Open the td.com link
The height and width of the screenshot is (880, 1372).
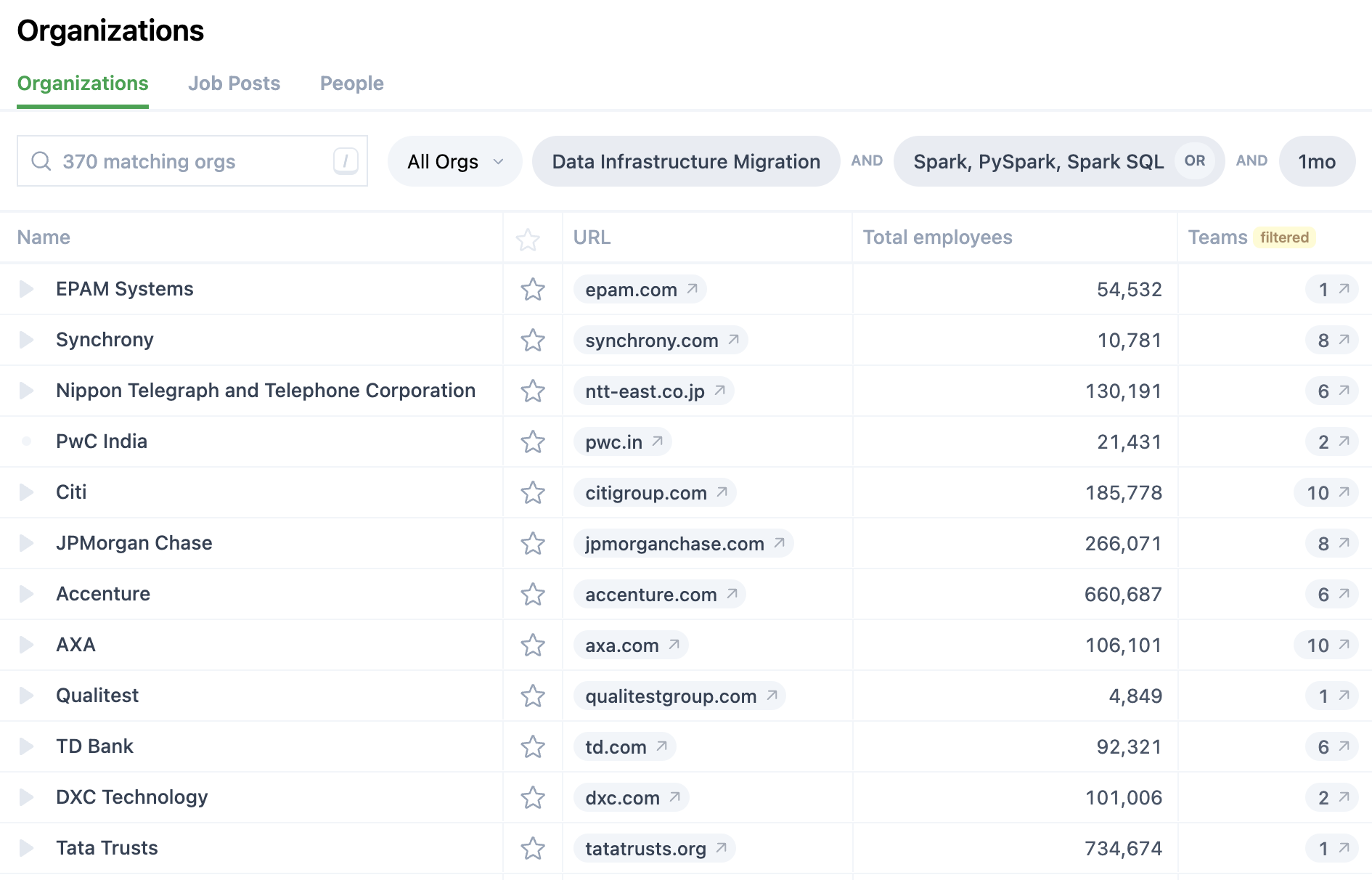click(x=616, y=747)
